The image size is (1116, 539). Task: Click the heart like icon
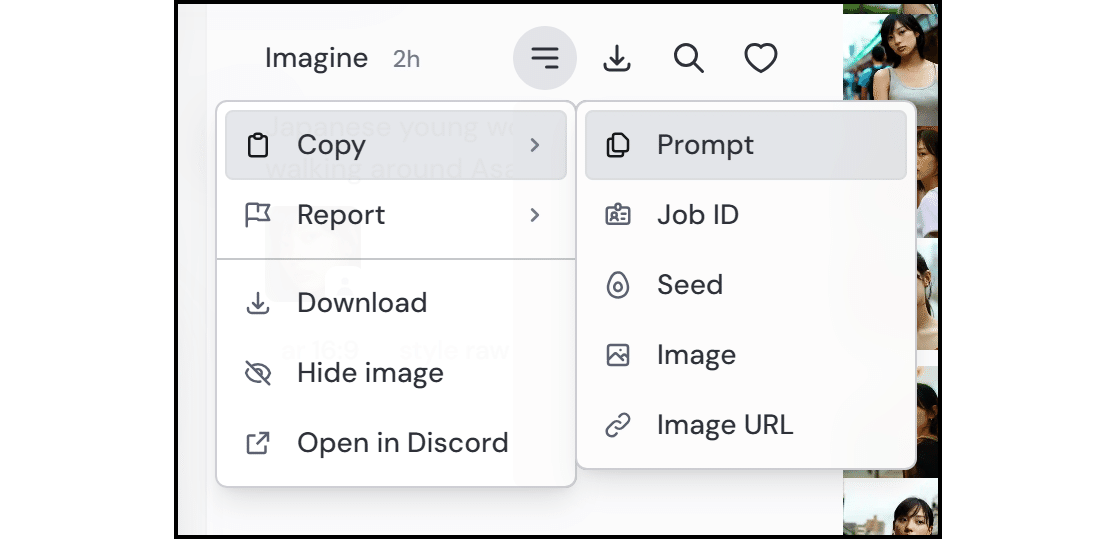pos(761,59)
